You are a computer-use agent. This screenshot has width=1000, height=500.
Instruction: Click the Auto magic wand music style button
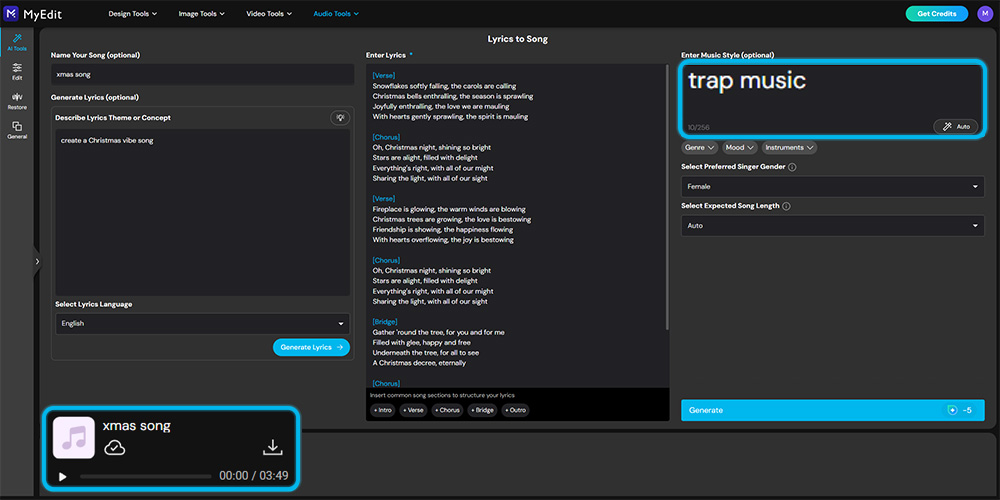955,126
